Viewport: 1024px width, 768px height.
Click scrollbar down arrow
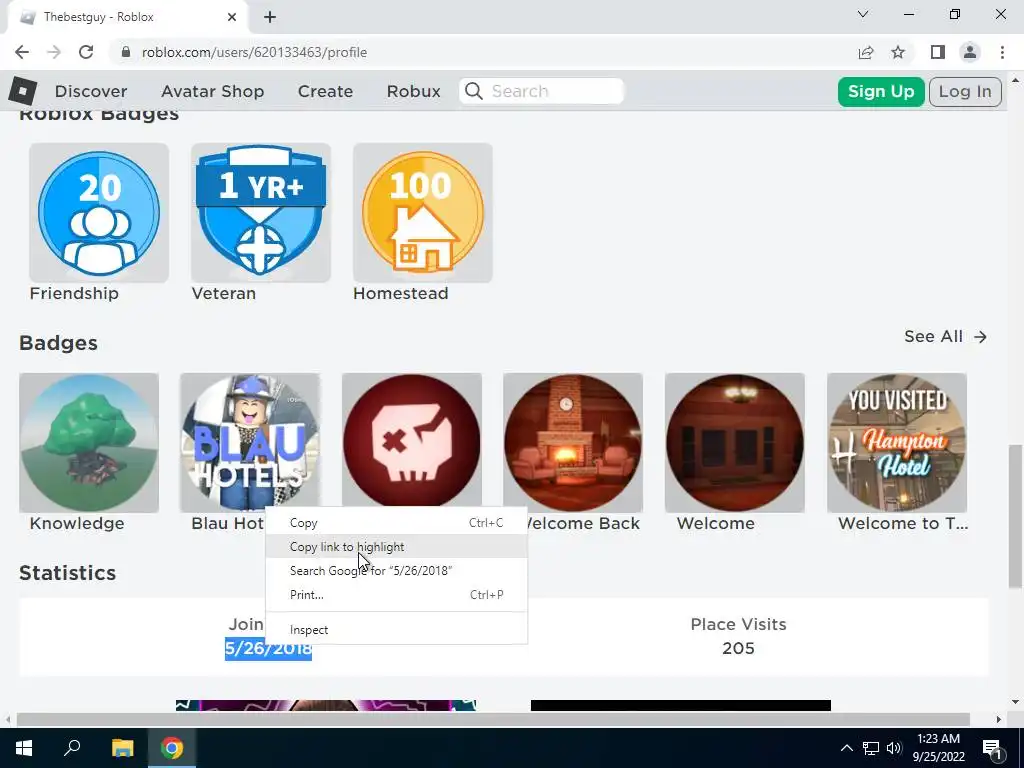[x=1015, y=703]
